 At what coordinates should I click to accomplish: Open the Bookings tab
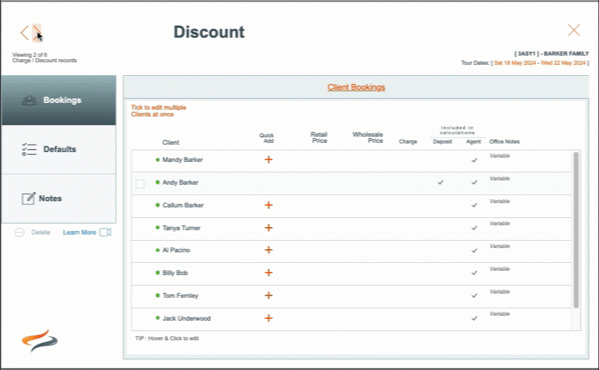(x=59, y=100)
